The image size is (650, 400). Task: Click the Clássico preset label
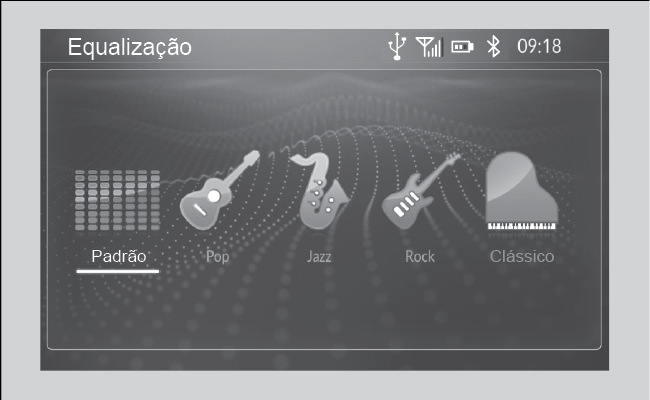coord(522,256)
